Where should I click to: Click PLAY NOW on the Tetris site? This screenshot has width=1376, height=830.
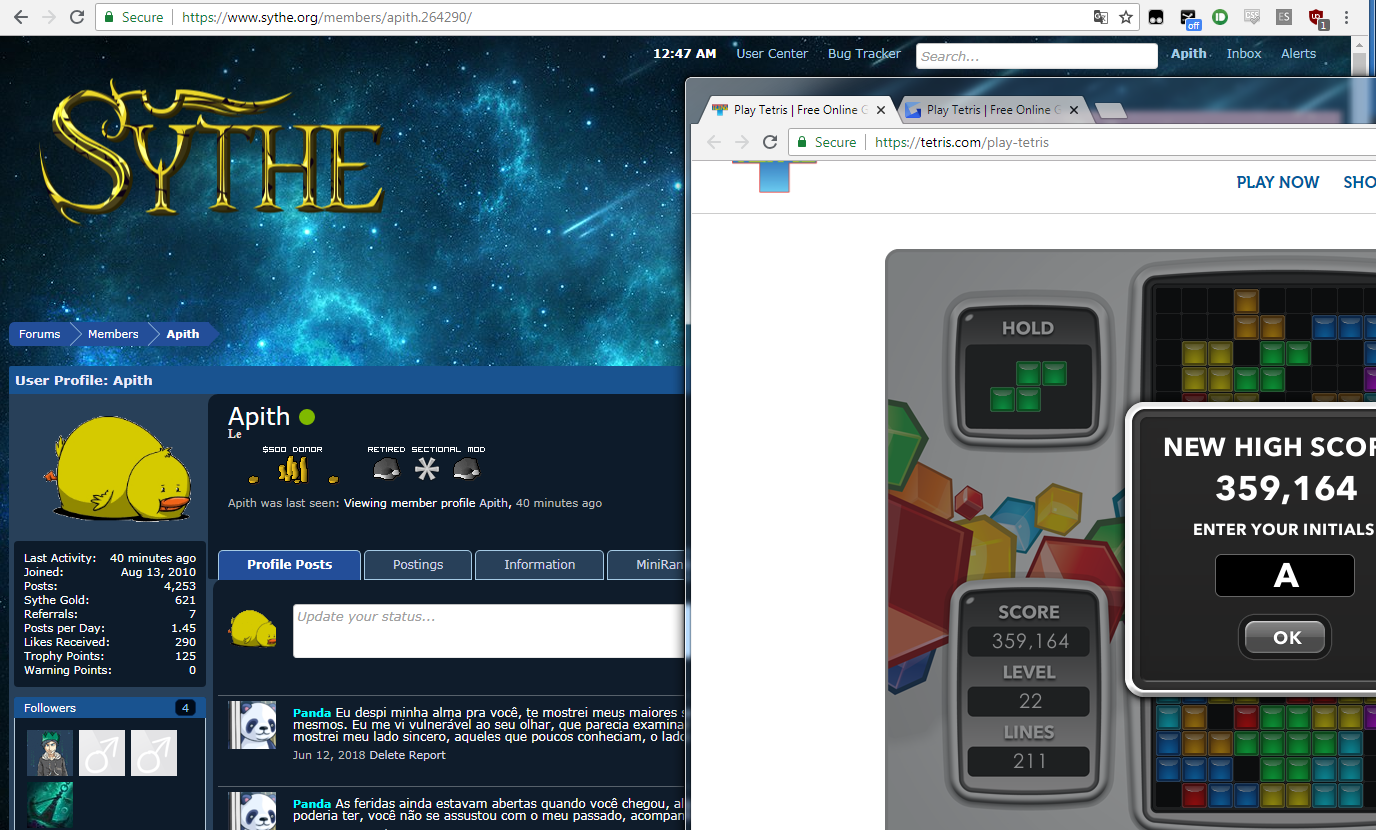click(x=1278, y=182)
